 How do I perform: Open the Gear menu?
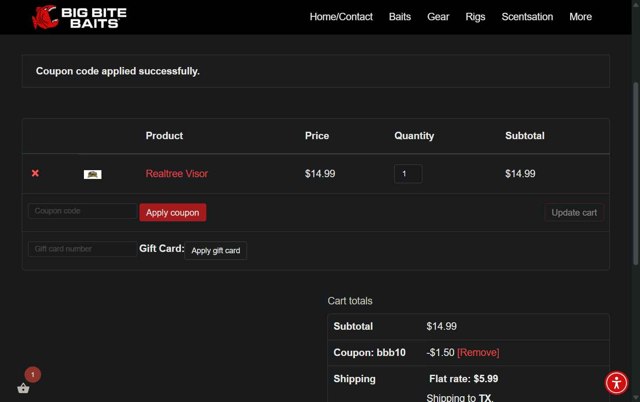pyautogui.click(x=438, y=17)
